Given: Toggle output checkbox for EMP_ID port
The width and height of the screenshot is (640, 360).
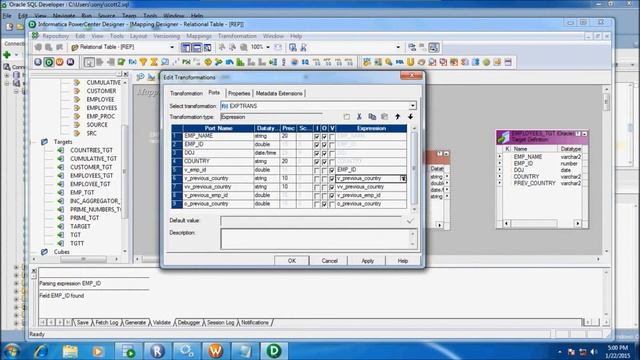Looking at the screenshot, I should [324, 145].
